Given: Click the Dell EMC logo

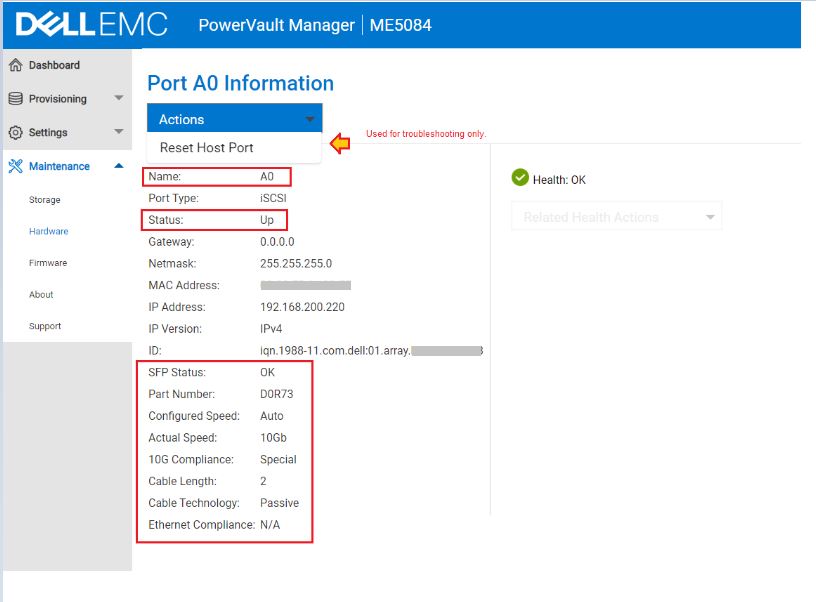Looking at the screenshot, I should 92,25.
